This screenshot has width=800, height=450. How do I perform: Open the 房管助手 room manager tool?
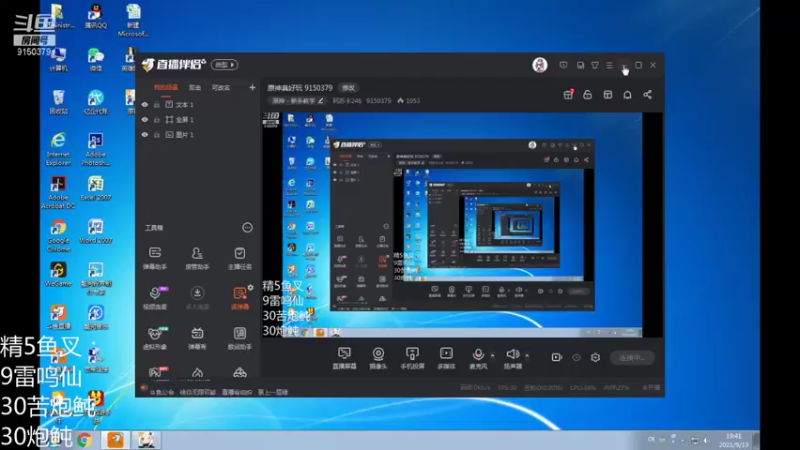click(197, 258)
